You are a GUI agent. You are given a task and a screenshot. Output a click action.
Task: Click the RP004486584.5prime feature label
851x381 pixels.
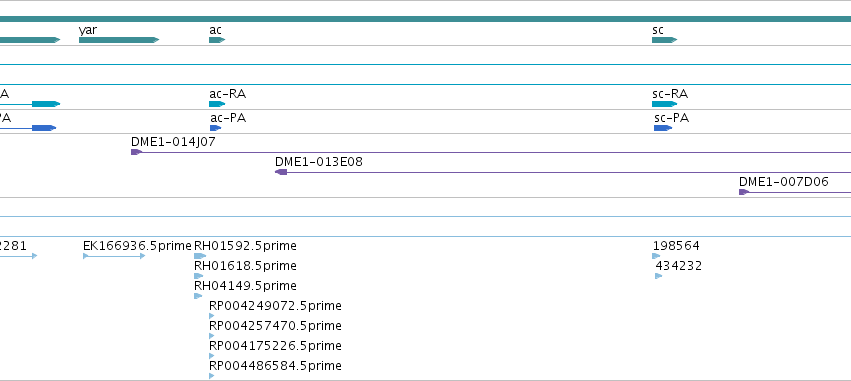click(275, 366)
